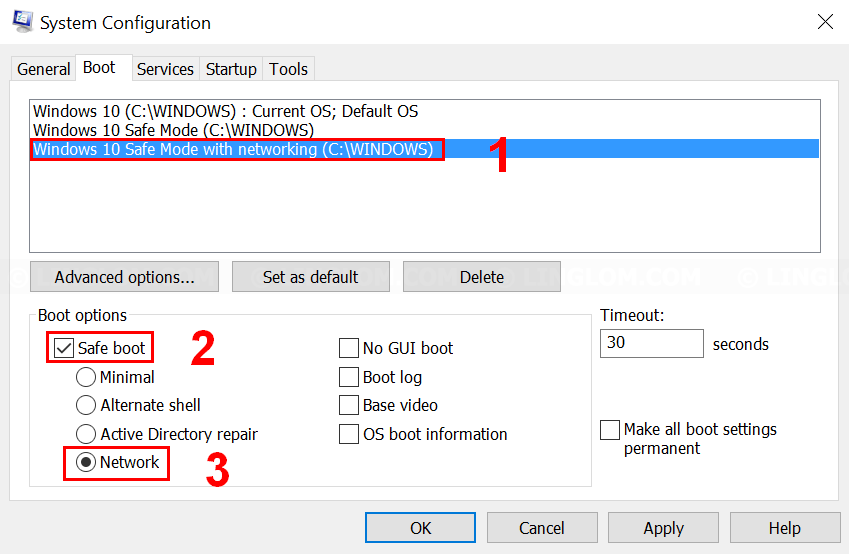Confirm with the OK button
This screenshot has height=554, width=849.
pos(420,527)
